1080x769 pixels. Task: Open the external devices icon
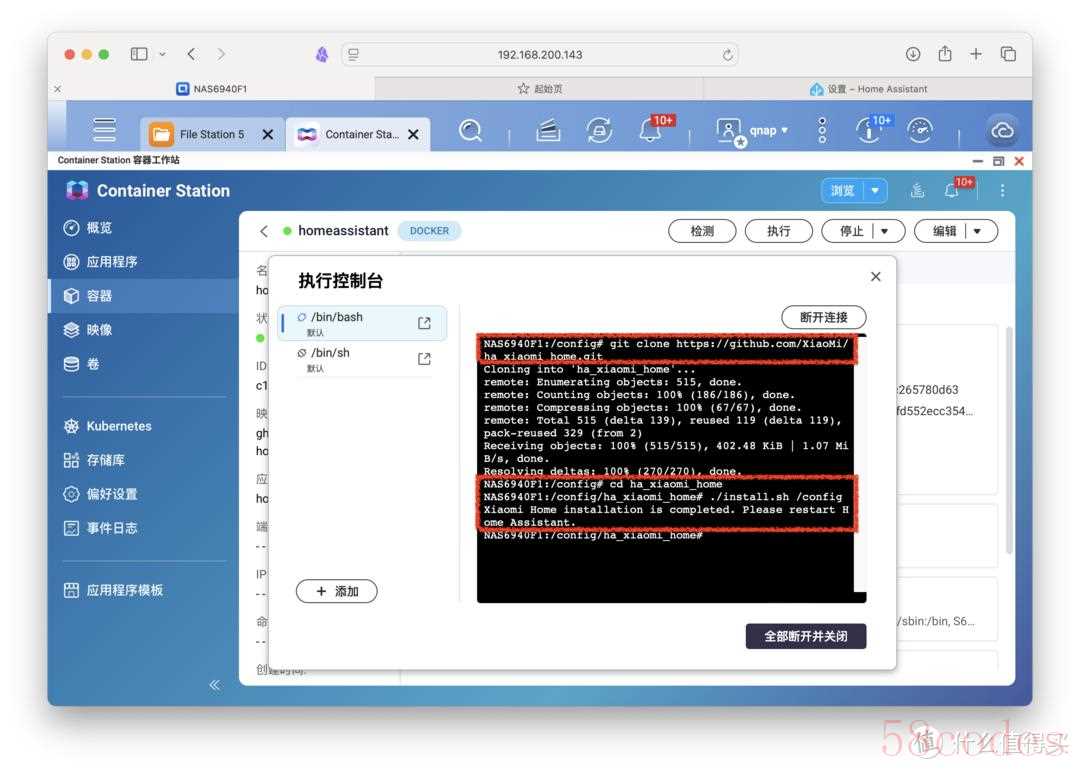[x=599, y=130]
